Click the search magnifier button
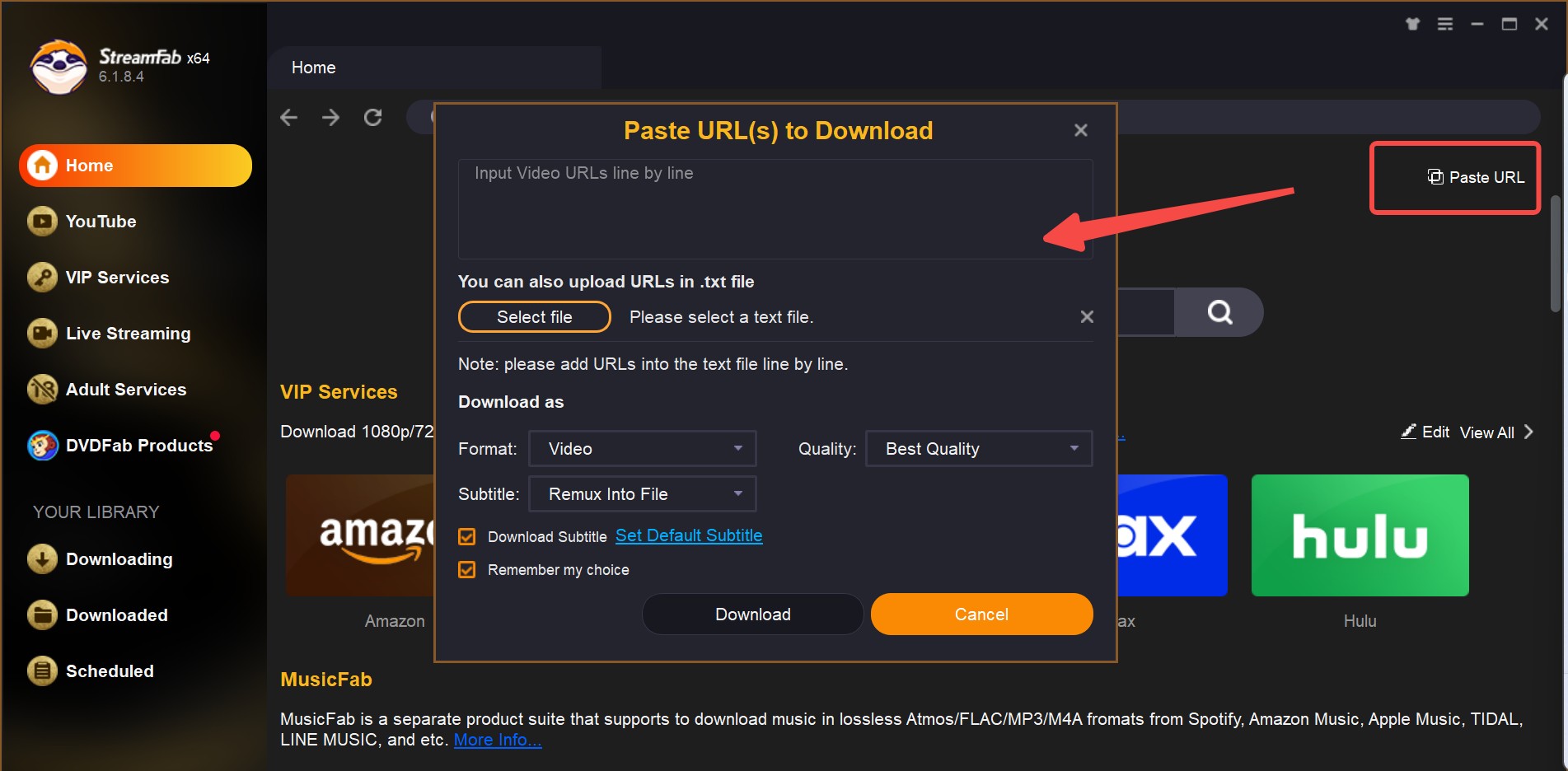1568x771 pixels. pos(1219,312)
